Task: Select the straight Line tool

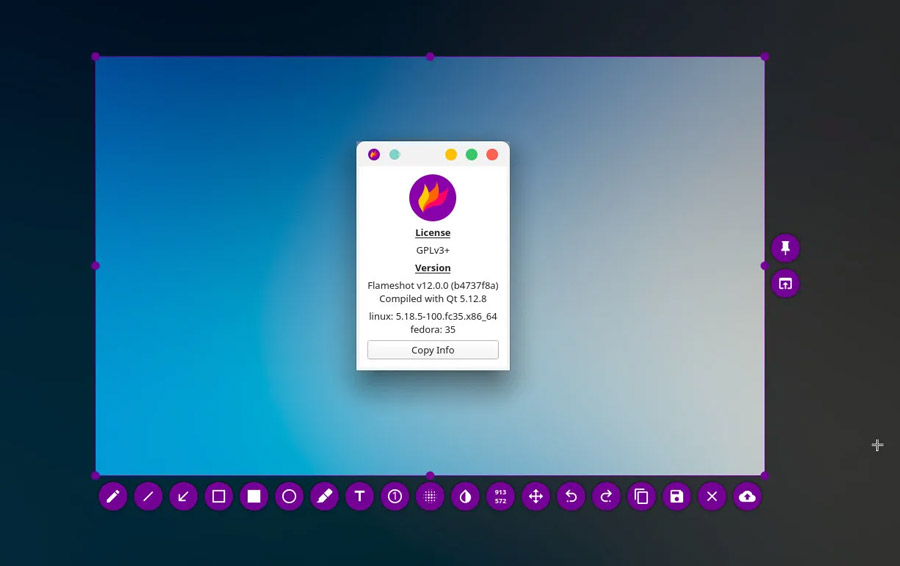Action: tap(148, 496)
